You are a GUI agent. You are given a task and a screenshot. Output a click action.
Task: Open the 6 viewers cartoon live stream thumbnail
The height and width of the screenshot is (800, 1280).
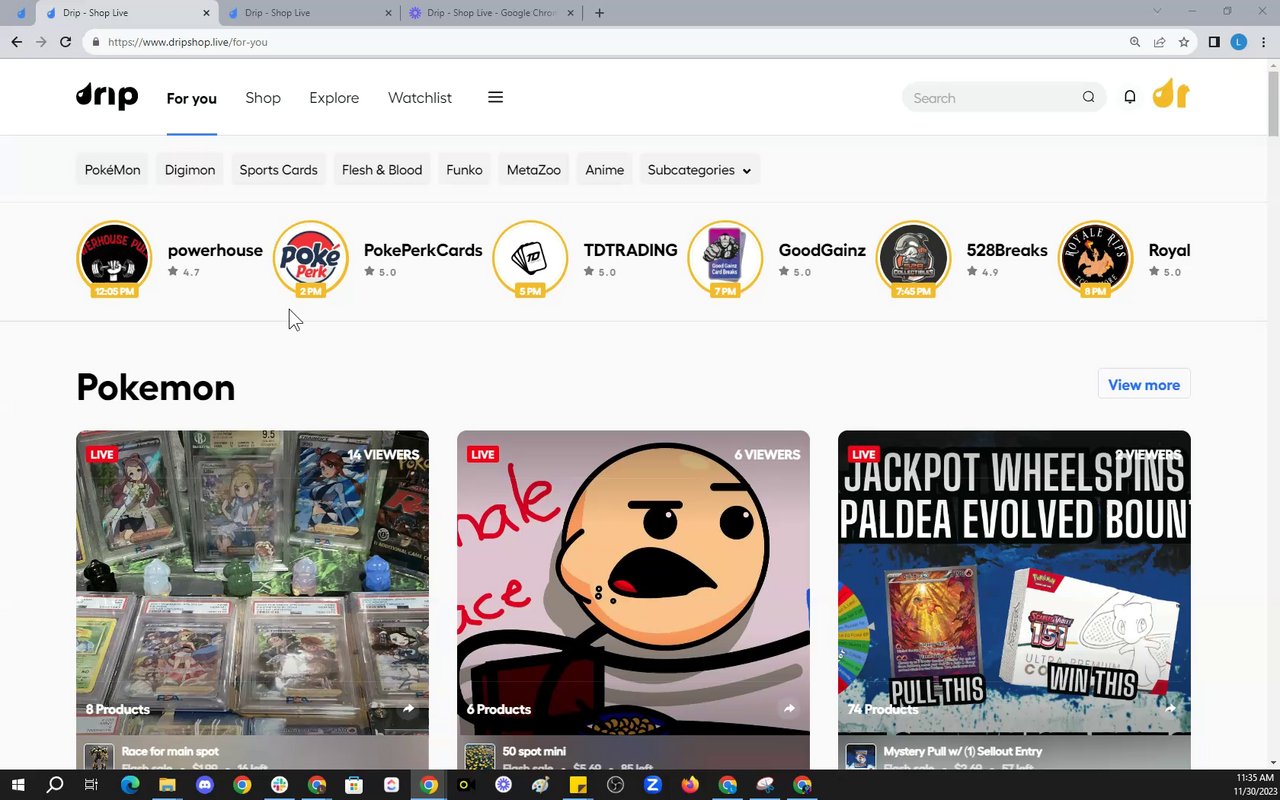coord(633,583)
